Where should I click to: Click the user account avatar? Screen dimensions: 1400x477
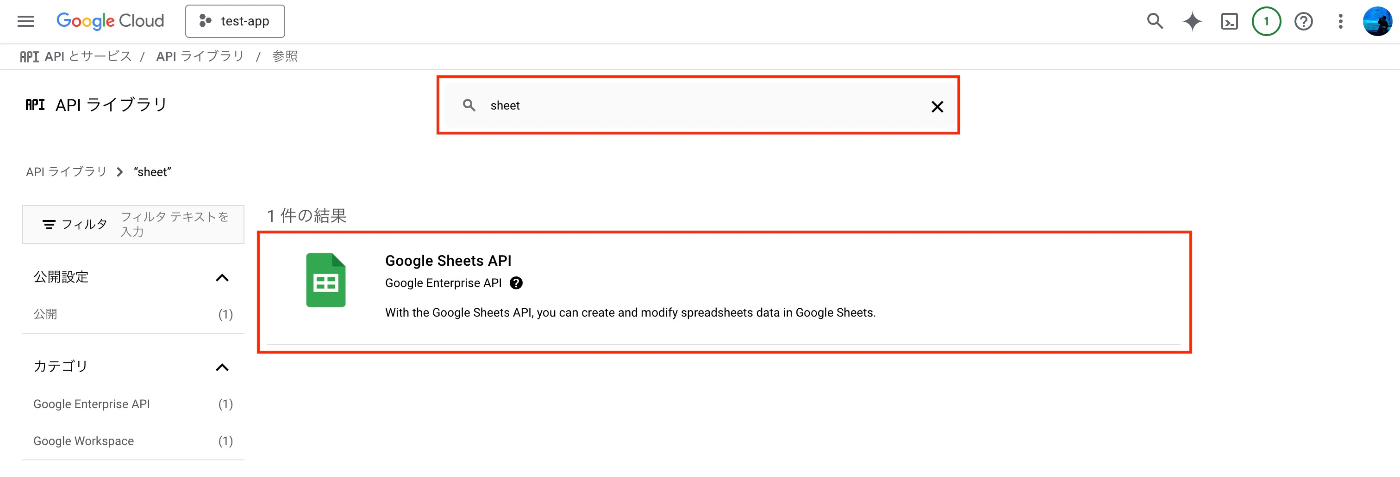[x=1378, y=21]
